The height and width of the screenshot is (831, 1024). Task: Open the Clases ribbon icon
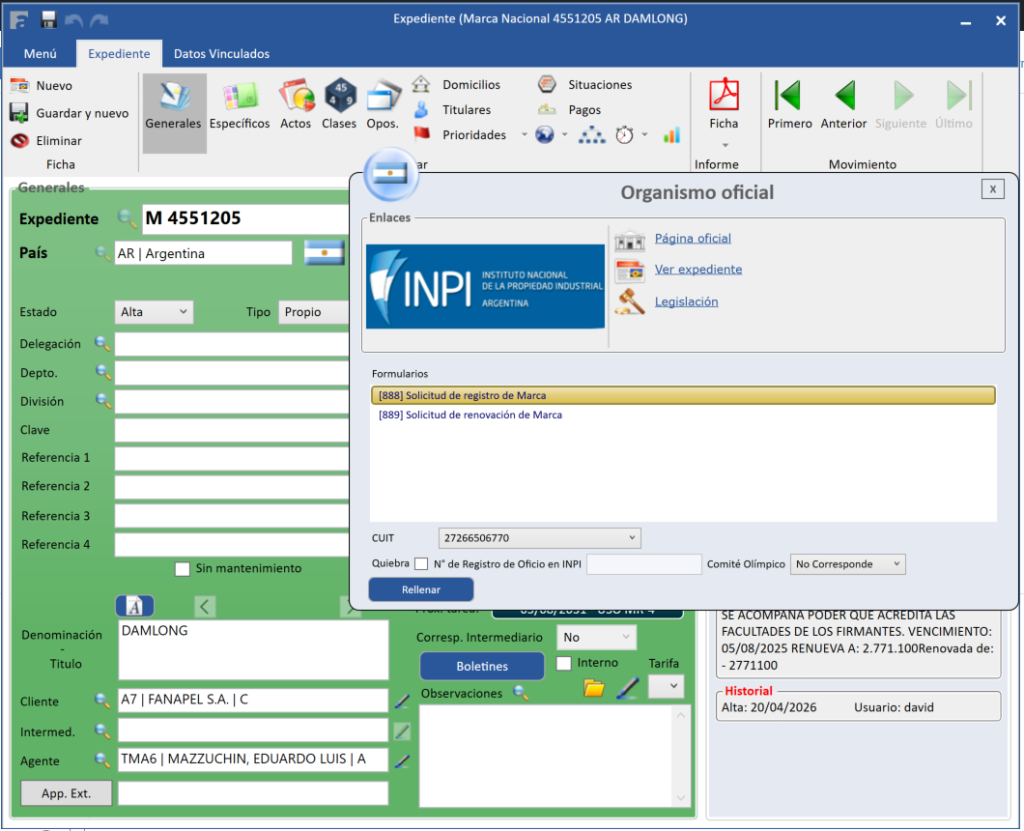[x=339, y=98]
